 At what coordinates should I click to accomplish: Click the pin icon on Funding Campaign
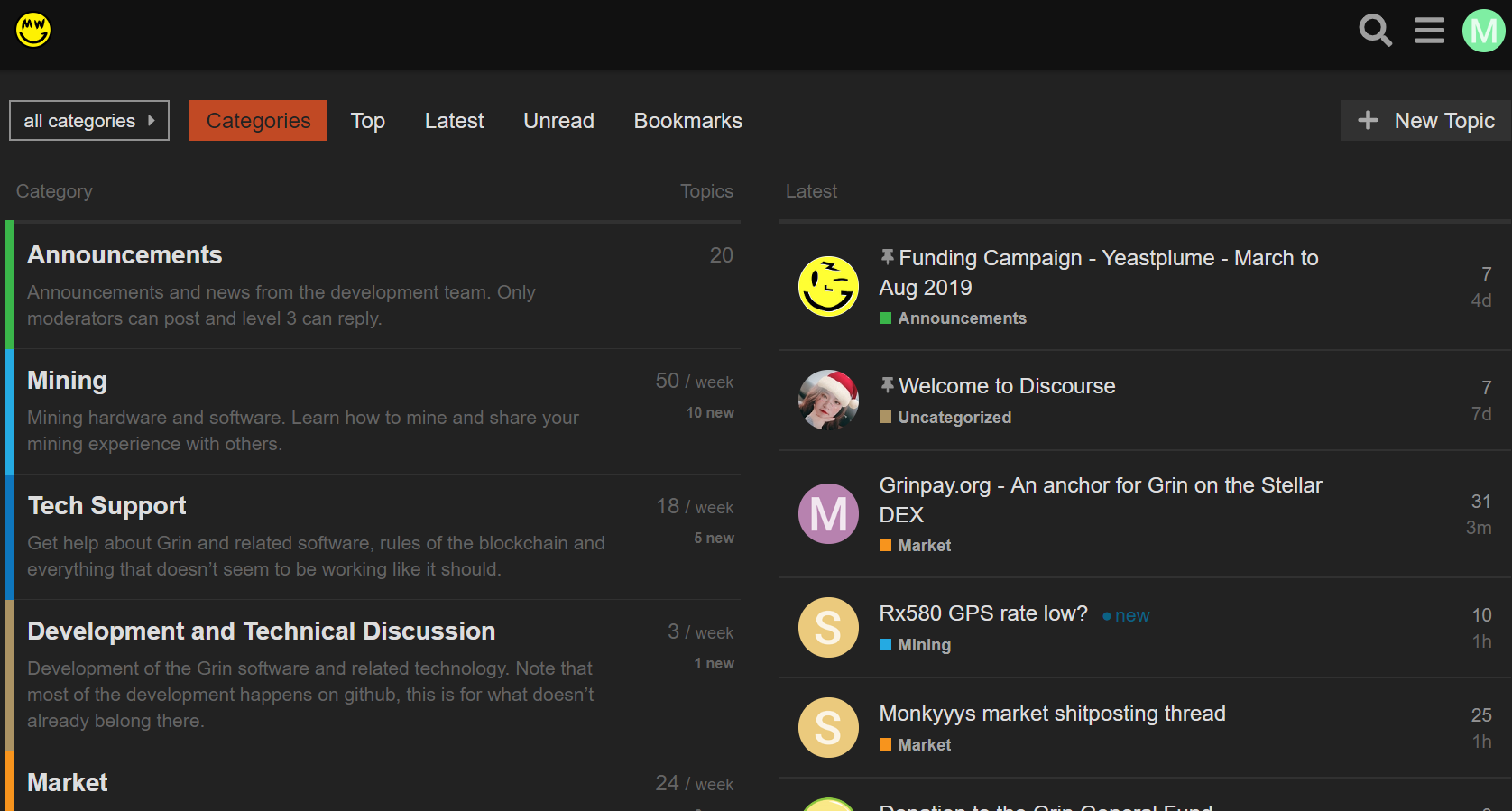tap(888, 258)
